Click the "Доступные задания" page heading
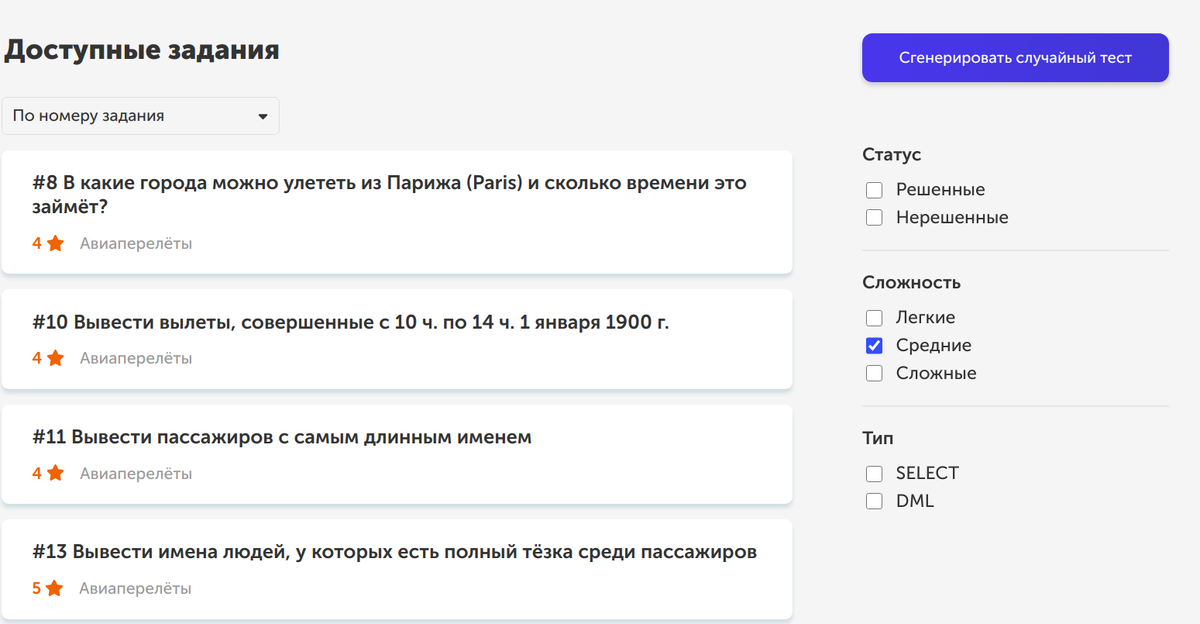 click(143, 49)
